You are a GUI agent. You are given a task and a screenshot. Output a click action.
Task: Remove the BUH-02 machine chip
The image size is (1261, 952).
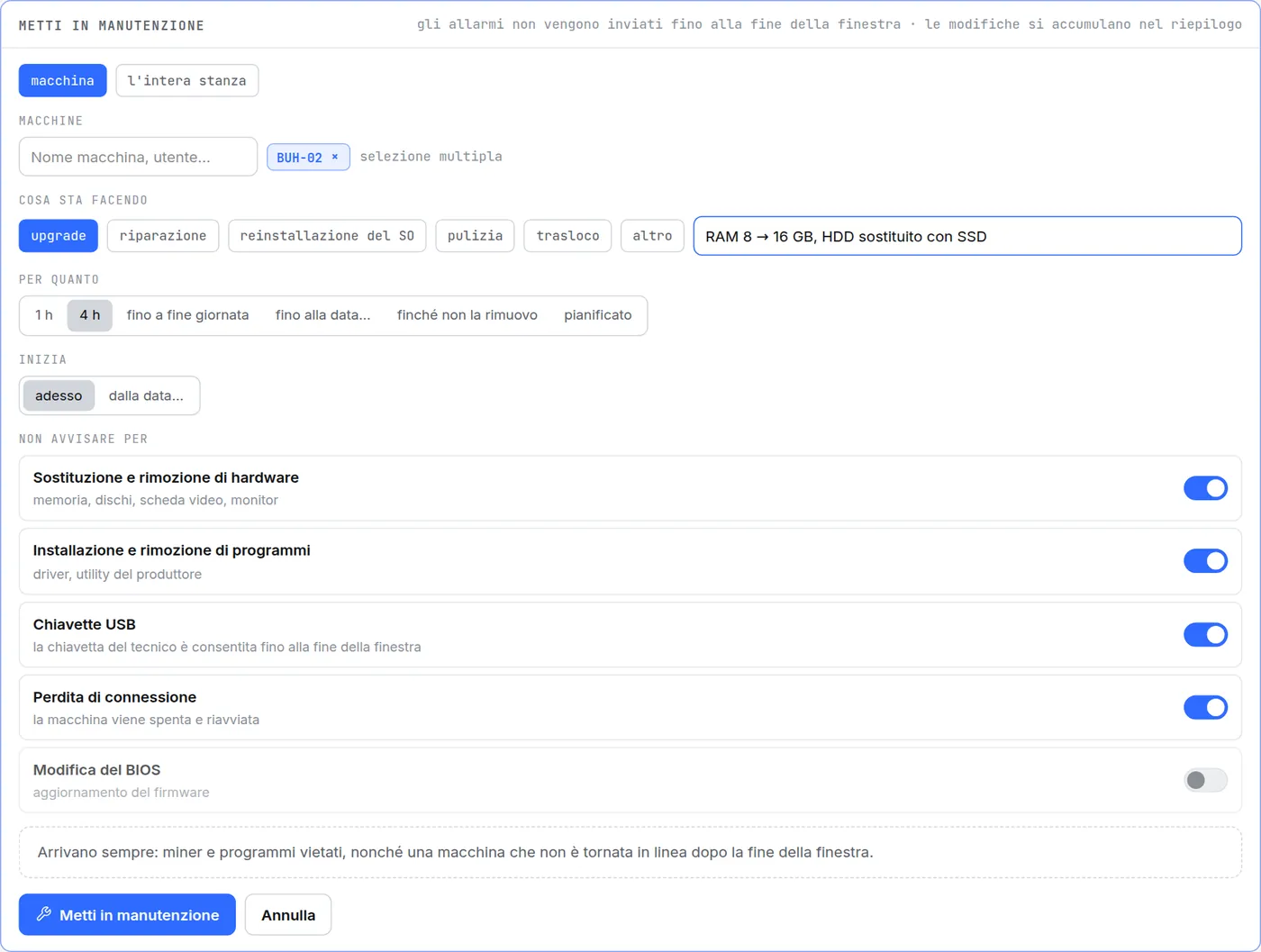click(335, 157)
